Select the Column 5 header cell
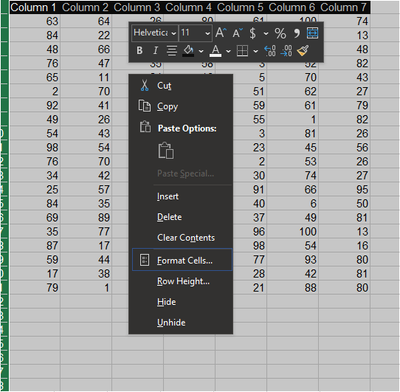 point(241,7)
